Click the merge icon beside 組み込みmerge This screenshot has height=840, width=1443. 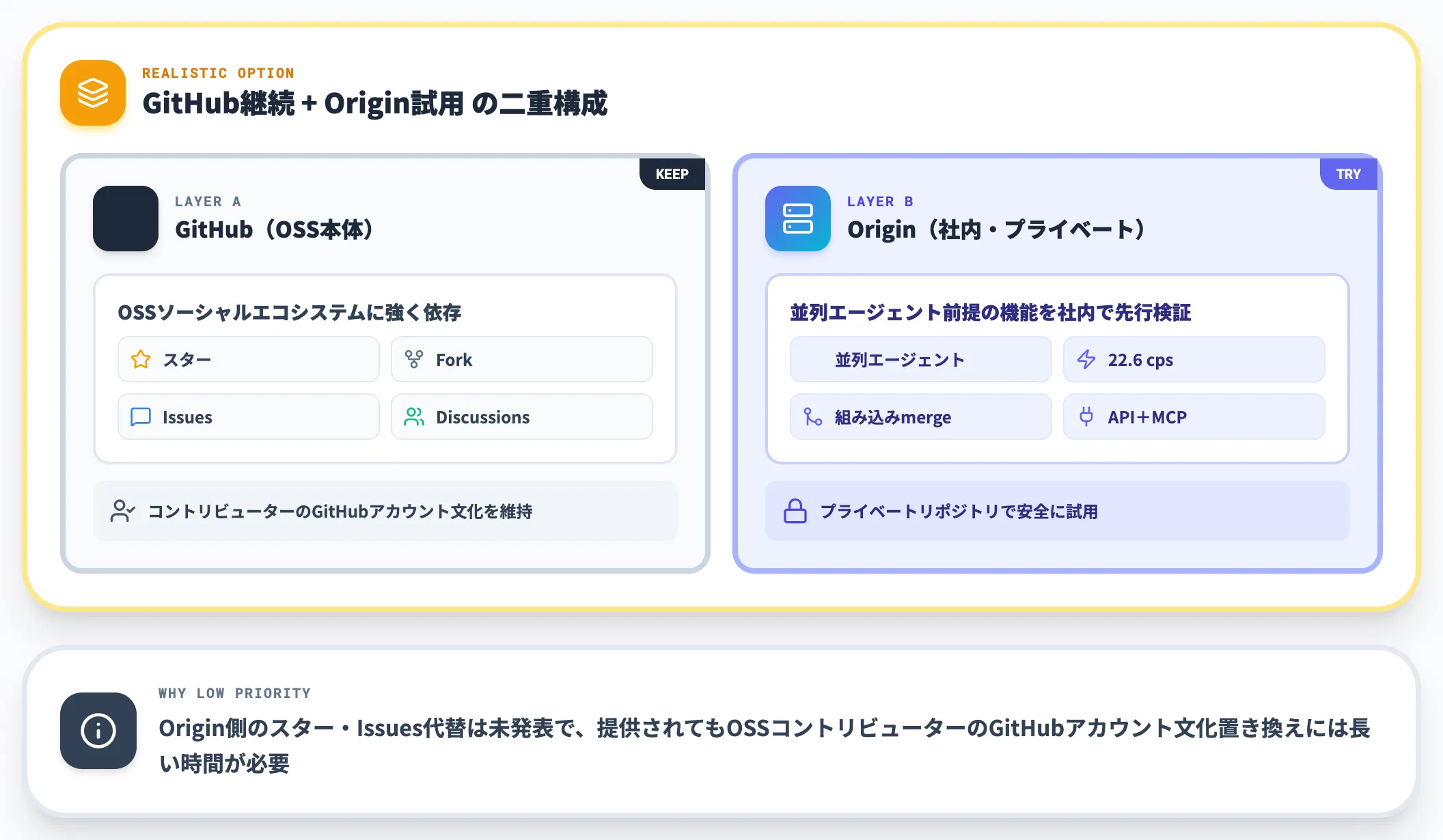pos(813,417)
